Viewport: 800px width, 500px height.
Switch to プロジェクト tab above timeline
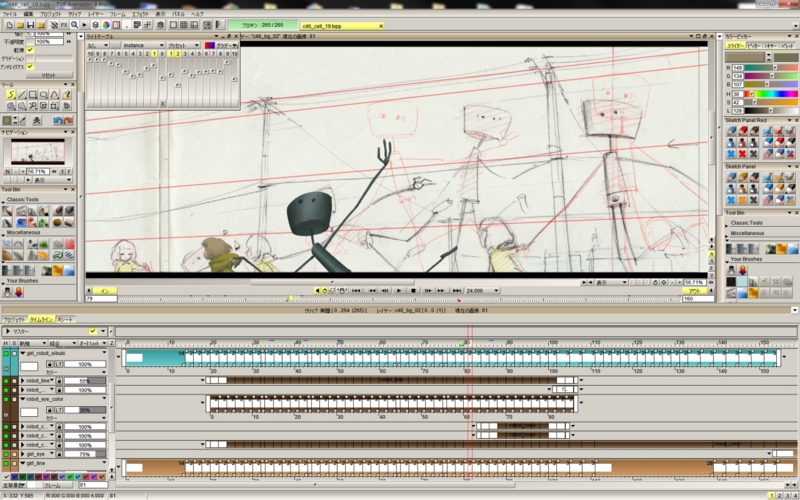pos(14,319)
